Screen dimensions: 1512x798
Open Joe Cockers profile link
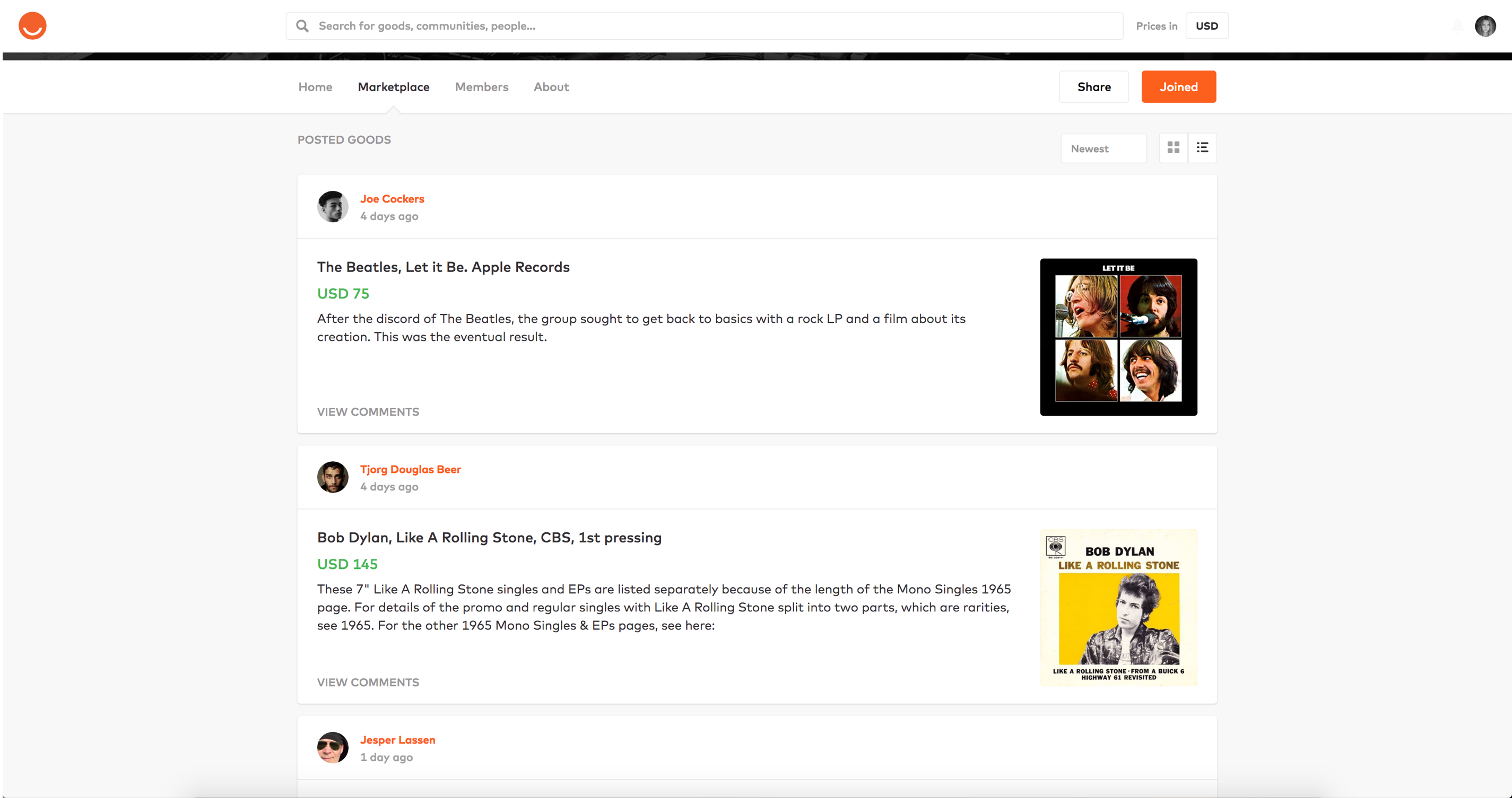392,199
